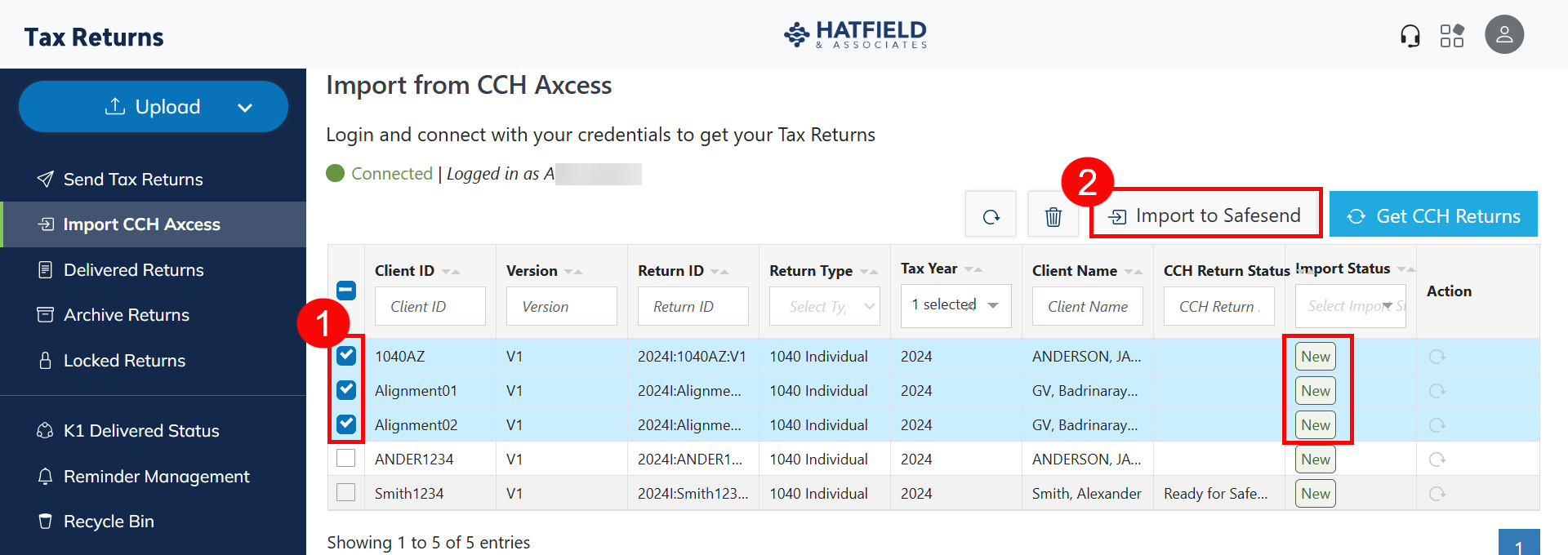
Task: Click Import to Safesend button
Action: [x=1205, y=215]
